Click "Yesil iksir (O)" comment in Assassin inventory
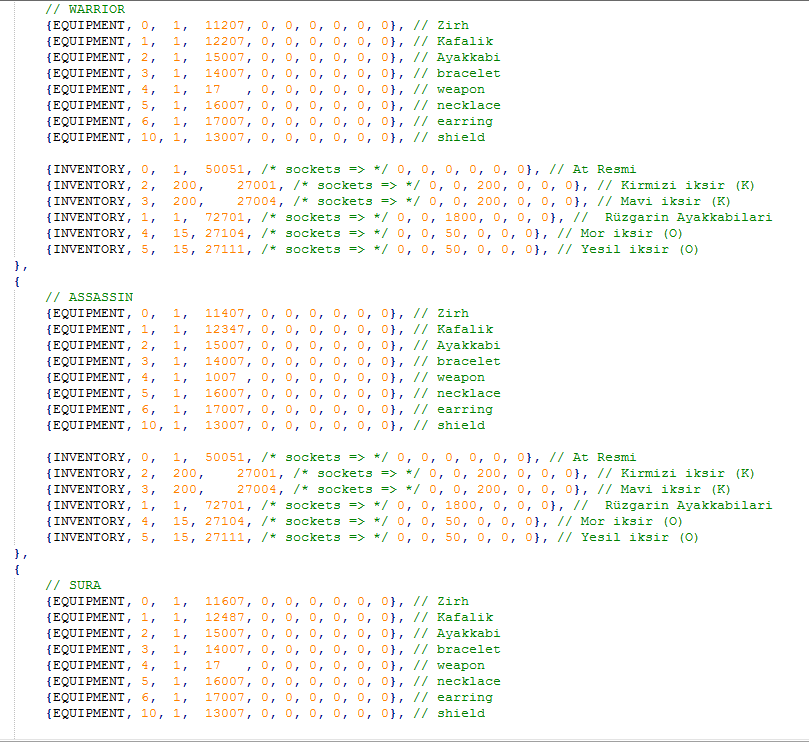Image resolution: width=809 pixels, height=742 pixels. pos(640,537)
